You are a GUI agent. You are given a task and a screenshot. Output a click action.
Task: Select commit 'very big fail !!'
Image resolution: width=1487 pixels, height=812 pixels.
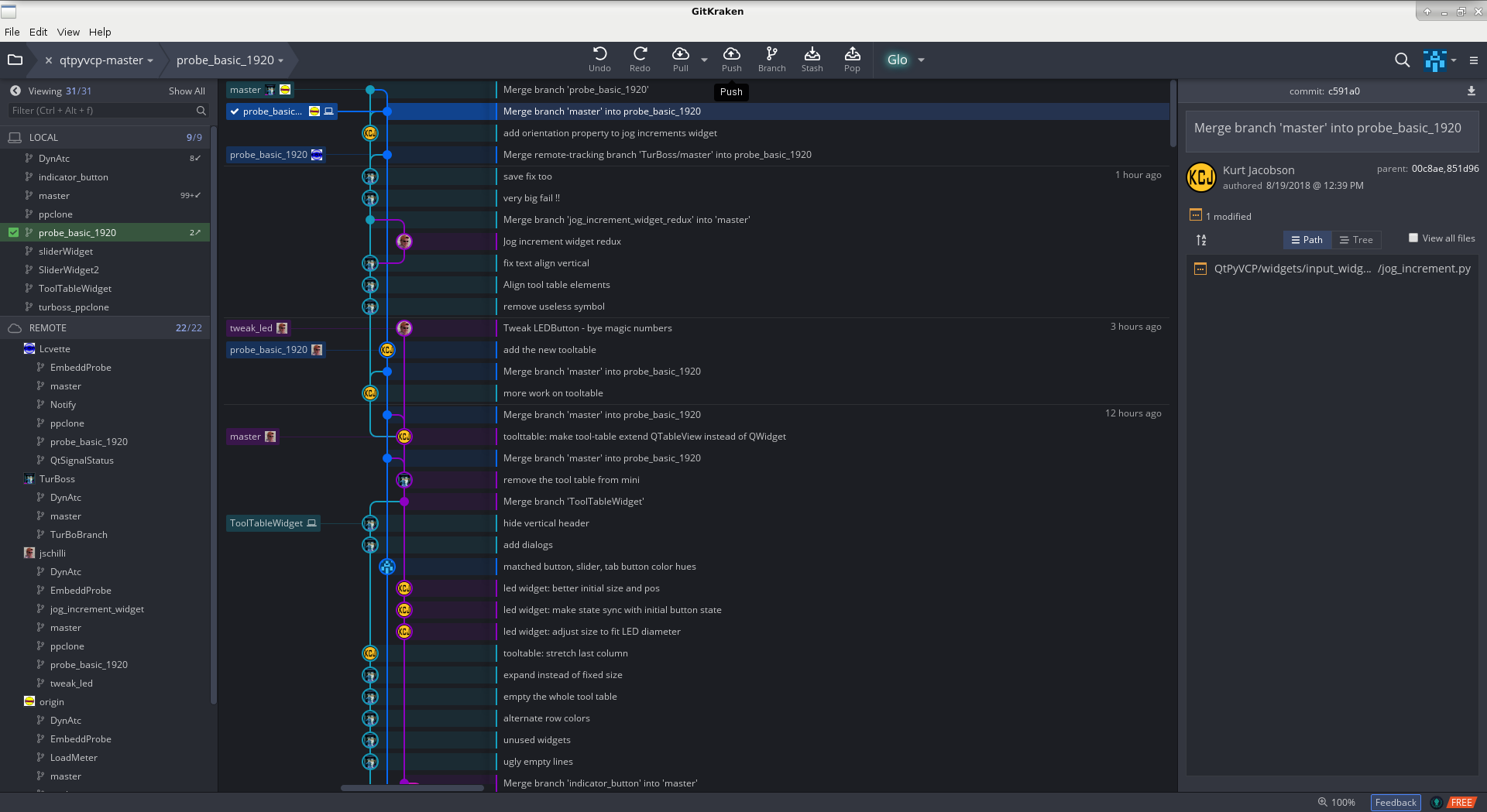coord(531,198)
